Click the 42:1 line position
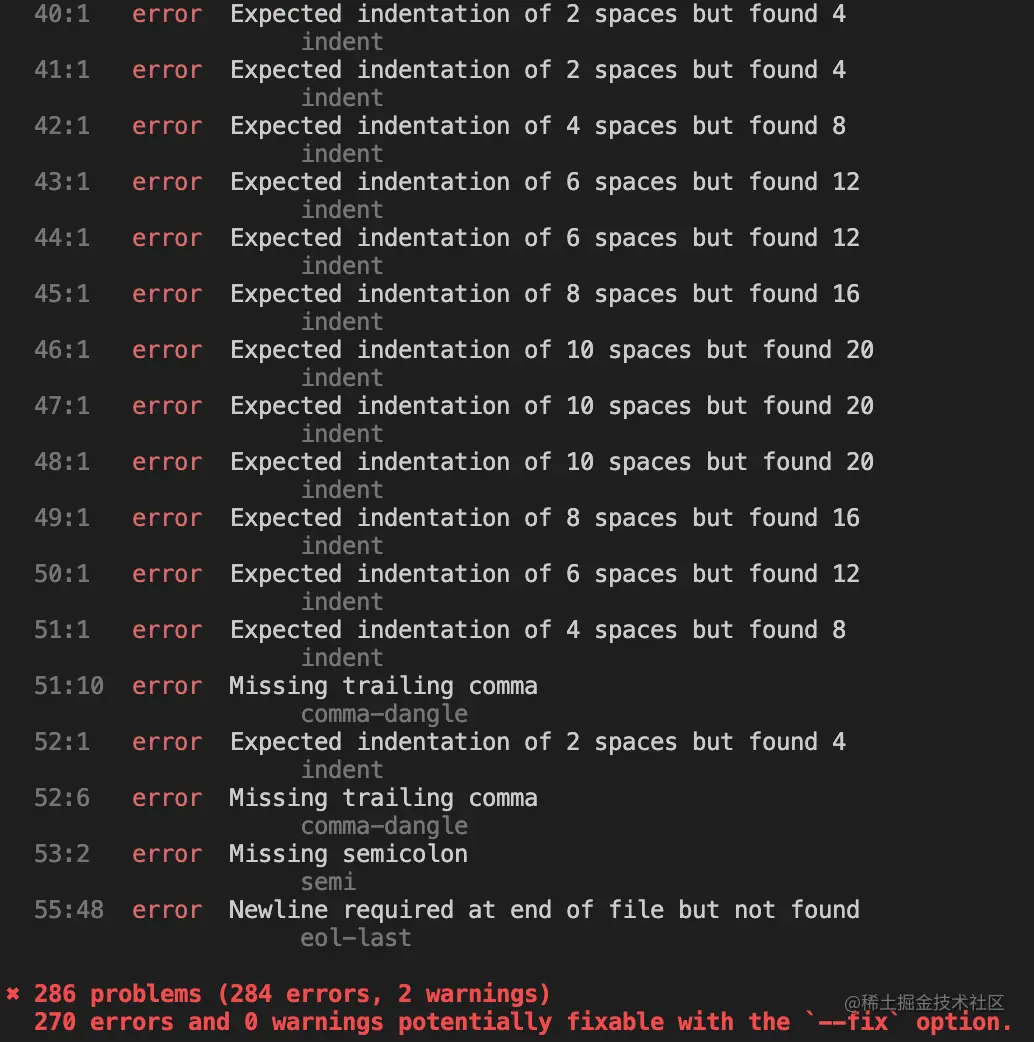This screenshot has height=1042, width=1034. coord(62,127)
